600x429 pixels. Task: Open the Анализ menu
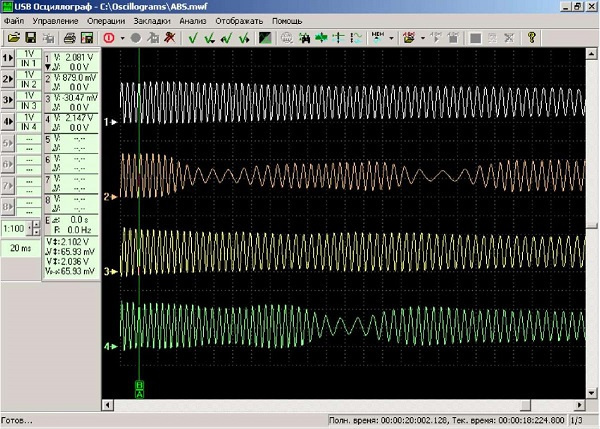point(192,21)
